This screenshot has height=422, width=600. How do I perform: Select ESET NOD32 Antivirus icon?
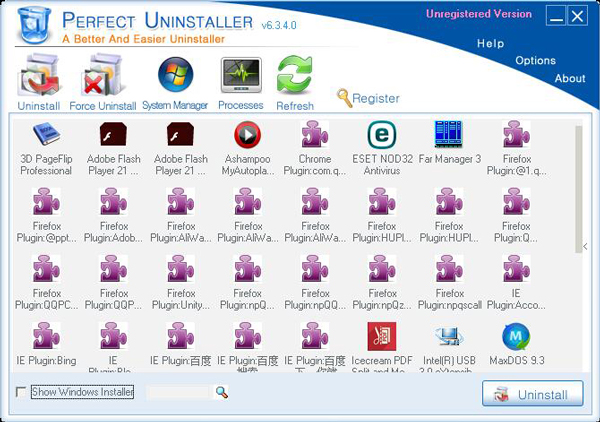(382, 134)
